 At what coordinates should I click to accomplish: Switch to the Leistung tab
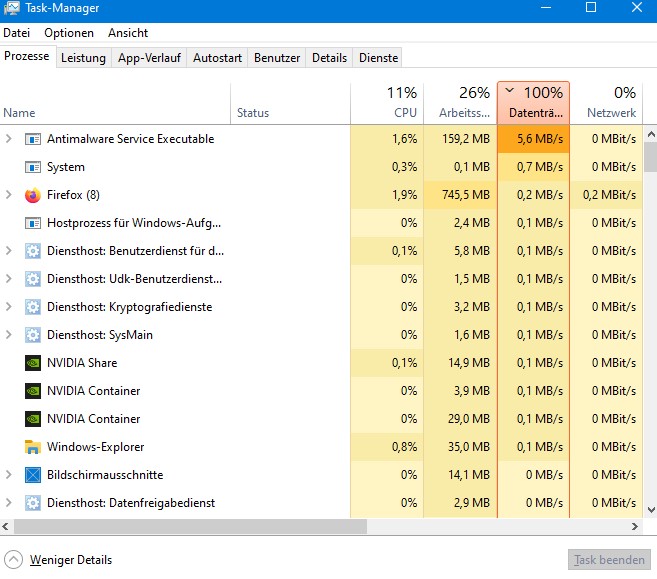pyautogui.click(x=83, y=58)
